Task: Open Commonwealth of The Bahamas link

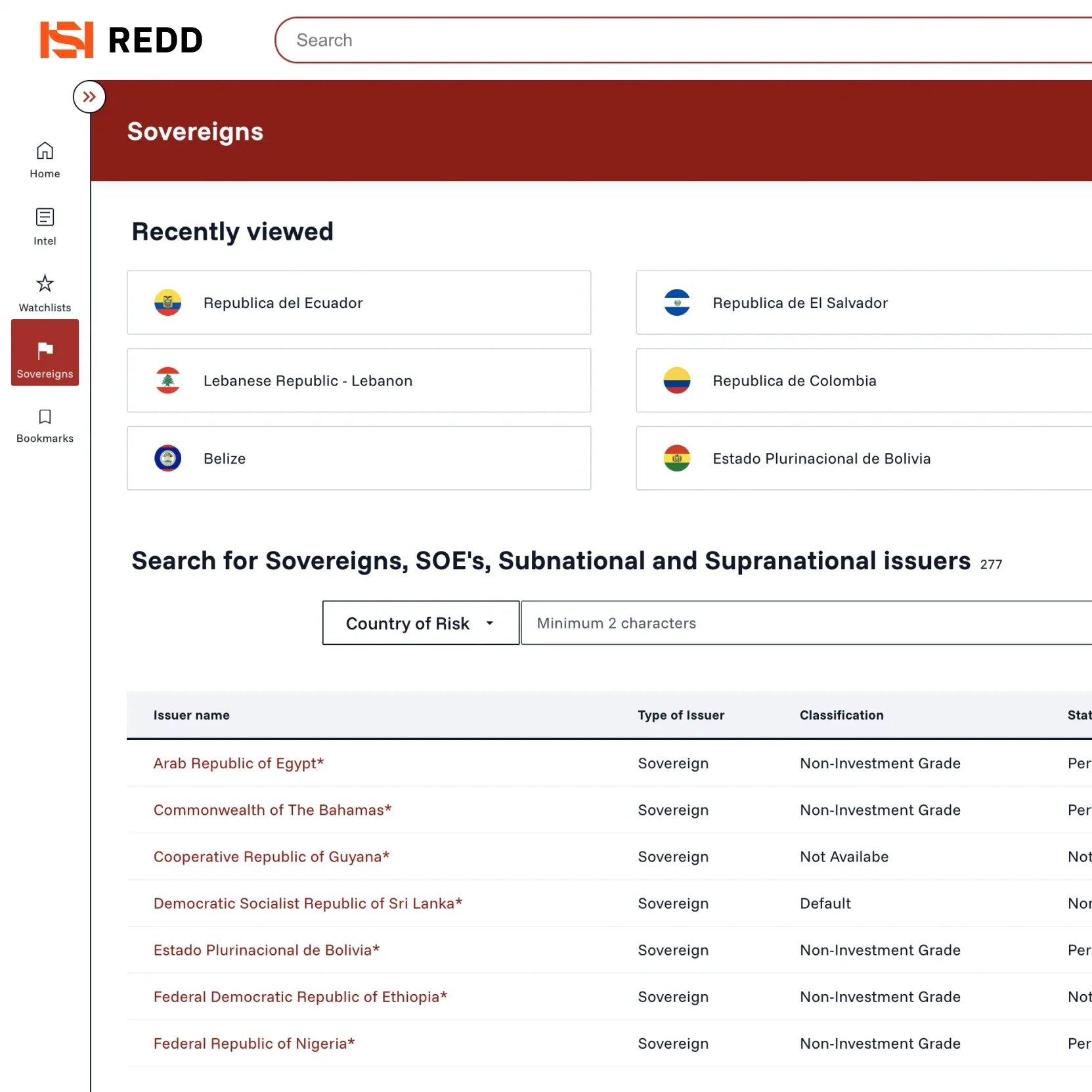Action: 273,810
